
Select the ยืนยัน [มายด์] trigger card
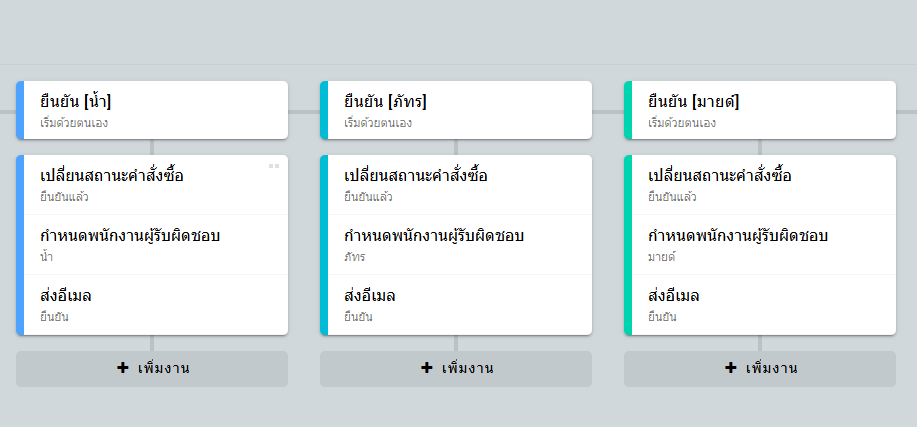point(760,110)
